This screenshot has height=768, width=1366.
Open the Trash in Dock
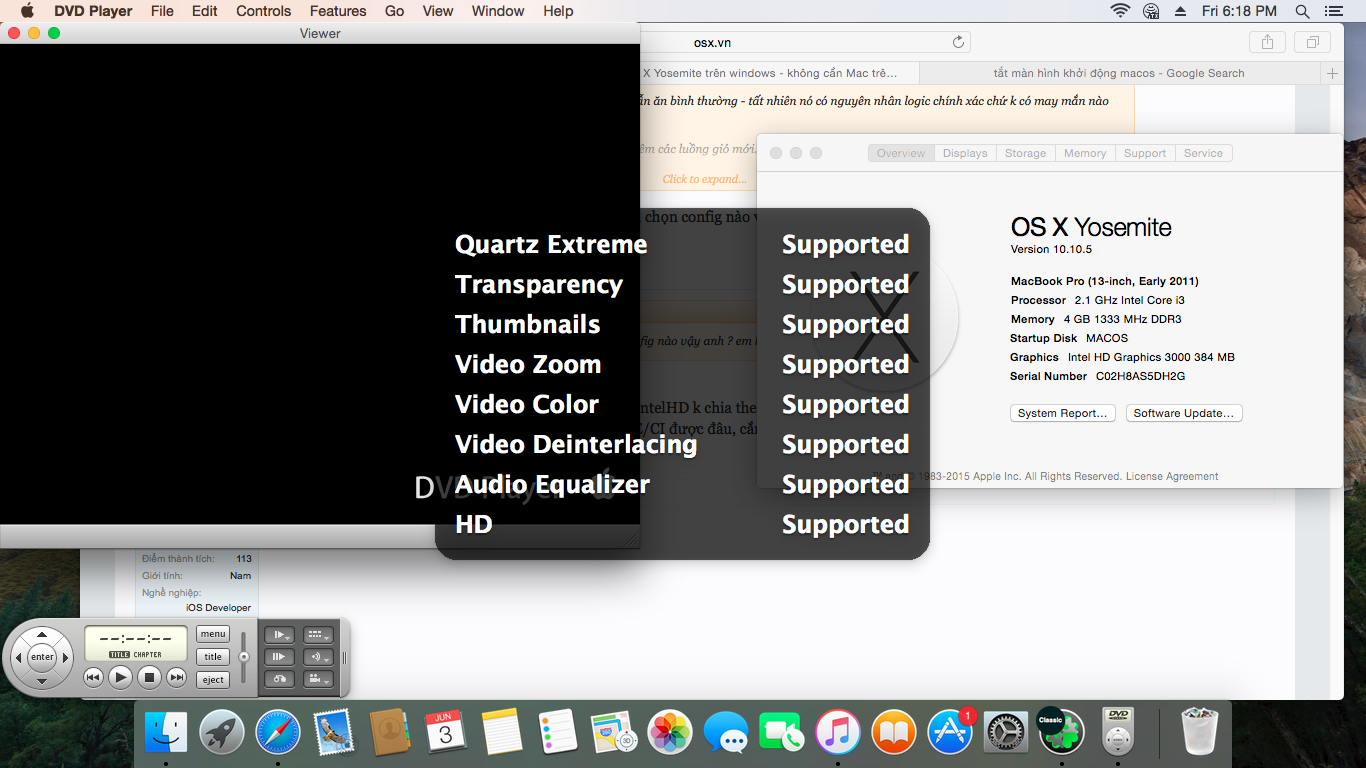(x=1200, y=733)
